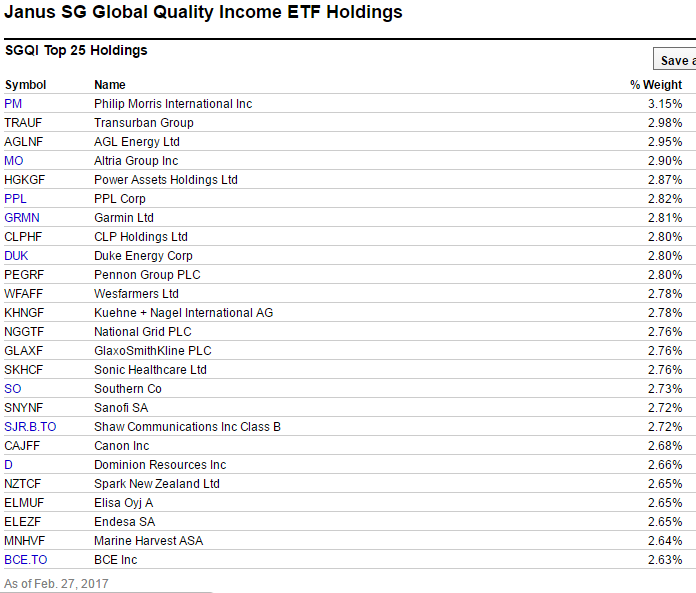Open the SJR.B.TO ticker symbol link
The image size is (696, 593).
tap(30, 427)
